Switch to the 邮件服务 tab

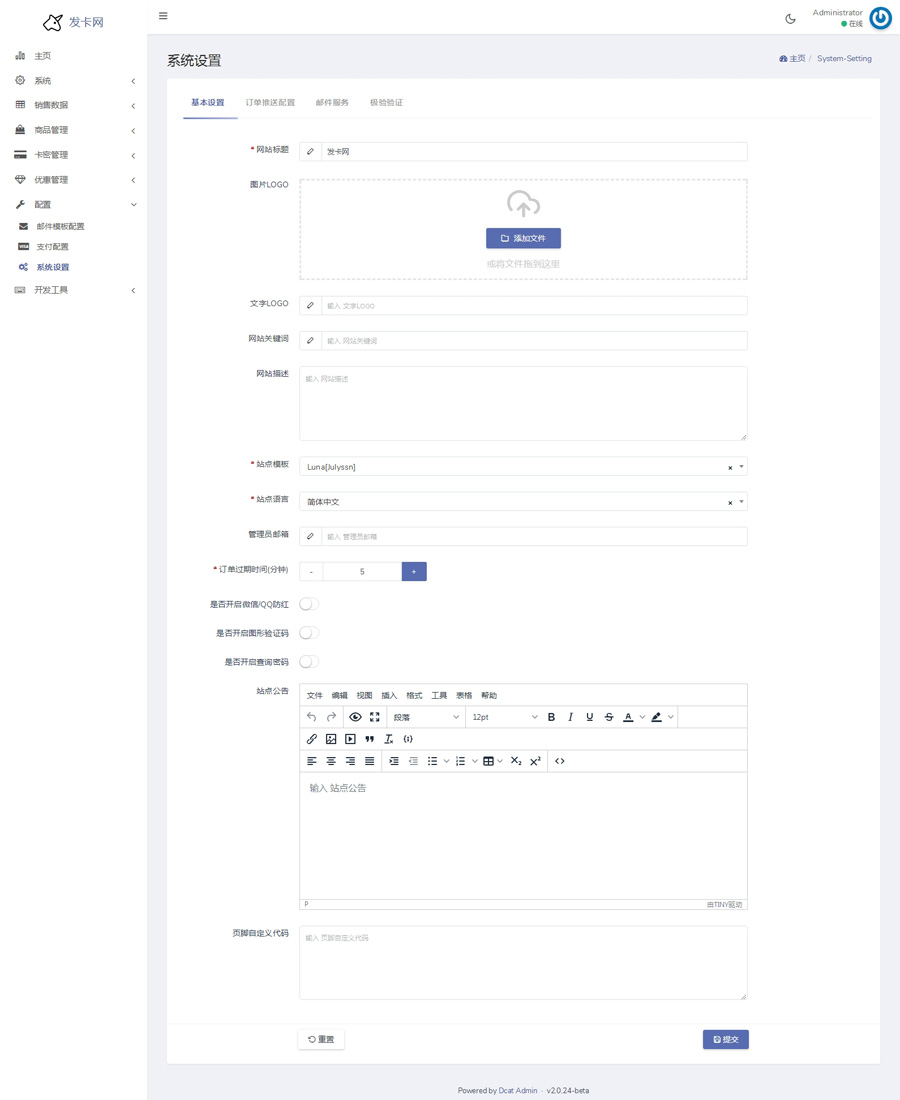[332, 103]
